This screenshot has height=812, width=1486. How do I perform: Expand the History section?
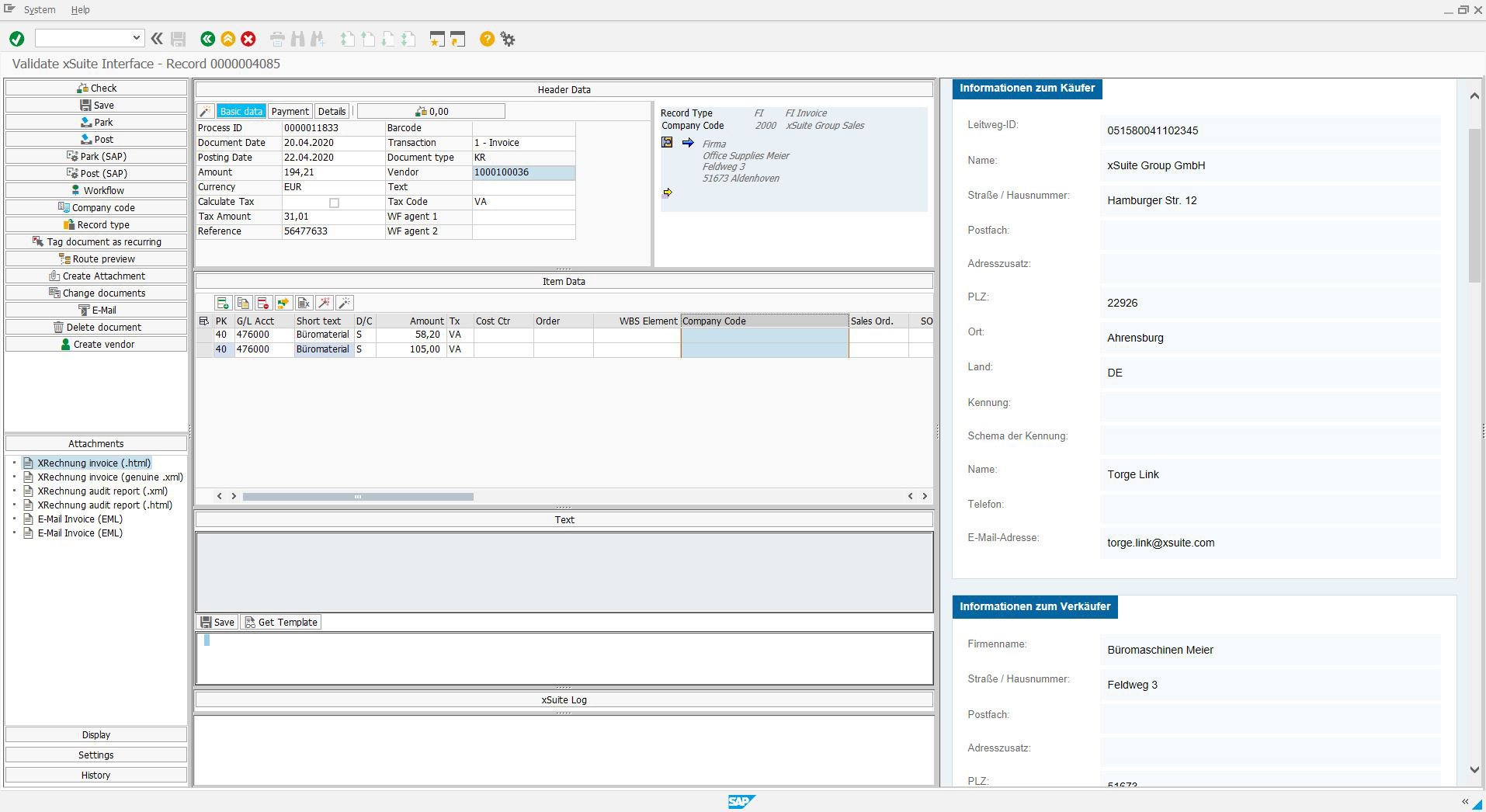tap(96, 775)
